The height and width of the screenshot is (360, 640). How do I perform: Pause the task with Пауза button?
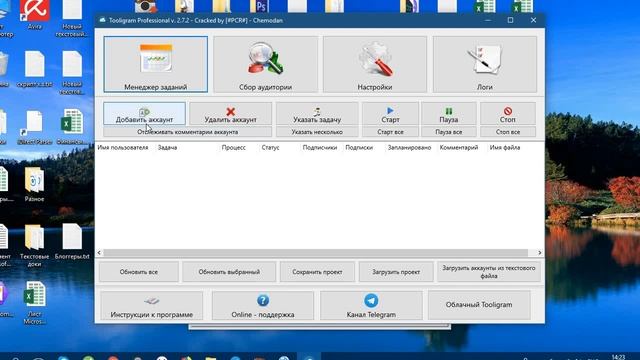449,113
